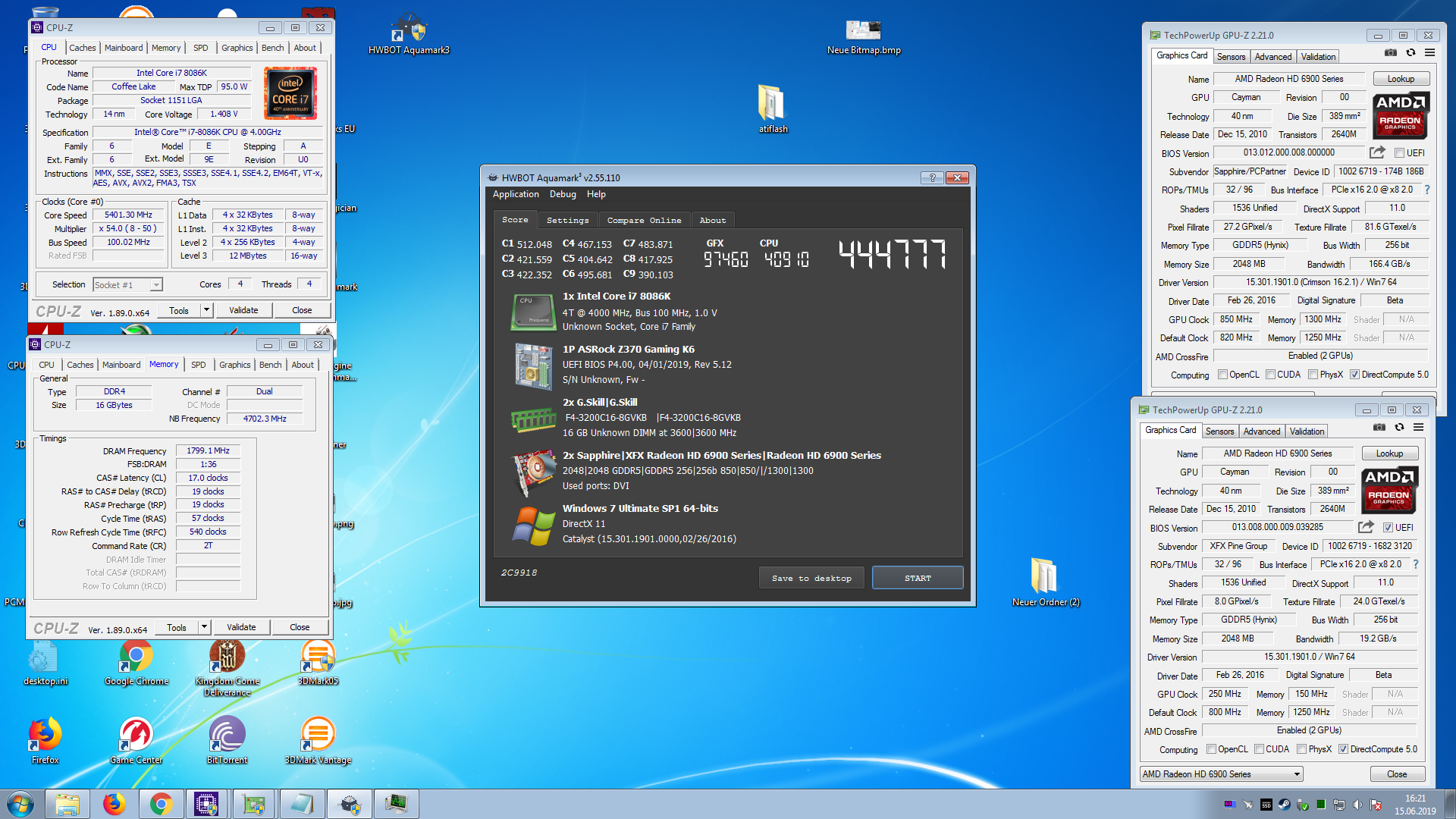Select Kingdom Come Deliverance desktop icon
Screen dimensions: 1456x819
pos(227,667)
